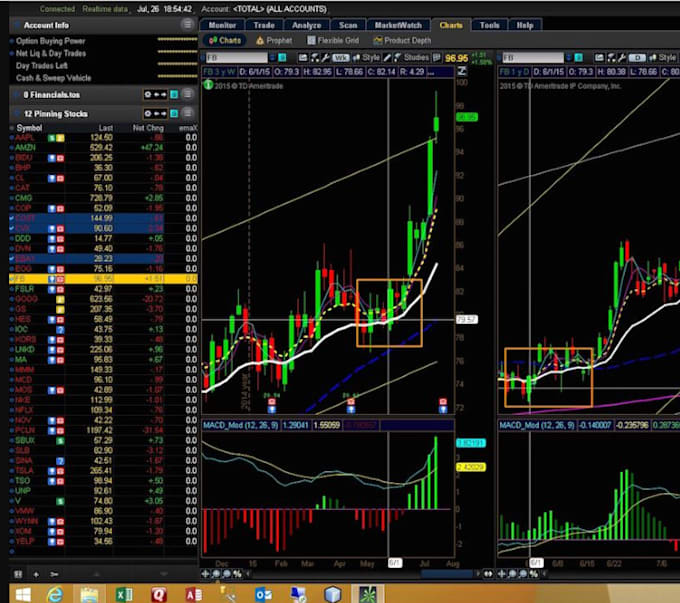The image size is (680, 603).
Task: Open the 12 Pinning Stocks menu icon
Action: 188,113
